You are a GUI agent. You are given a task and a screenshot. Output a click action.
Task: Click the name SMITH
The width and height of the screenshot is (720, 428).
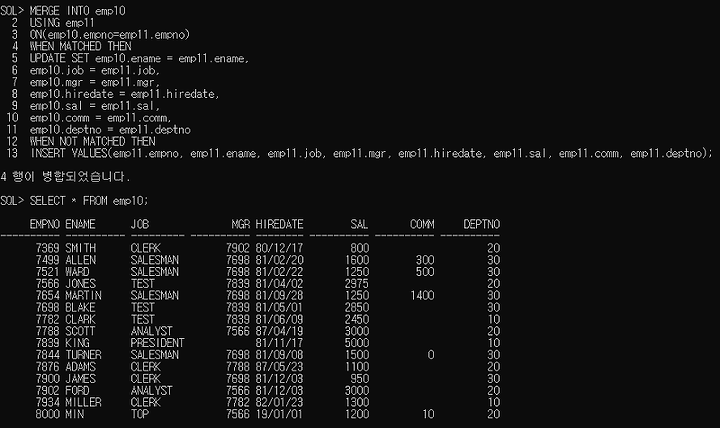click(x=81, y=248)
